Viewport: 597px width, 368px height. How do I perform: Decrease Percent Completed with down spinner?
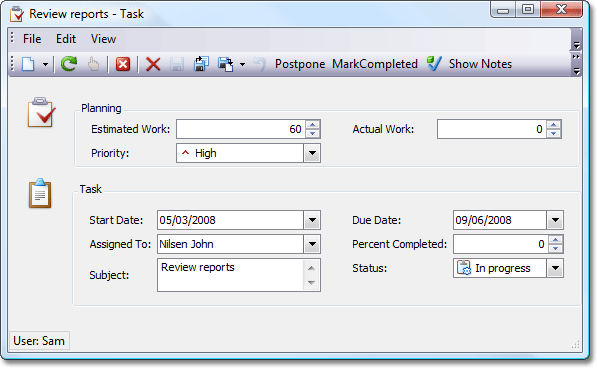[556, 249]
